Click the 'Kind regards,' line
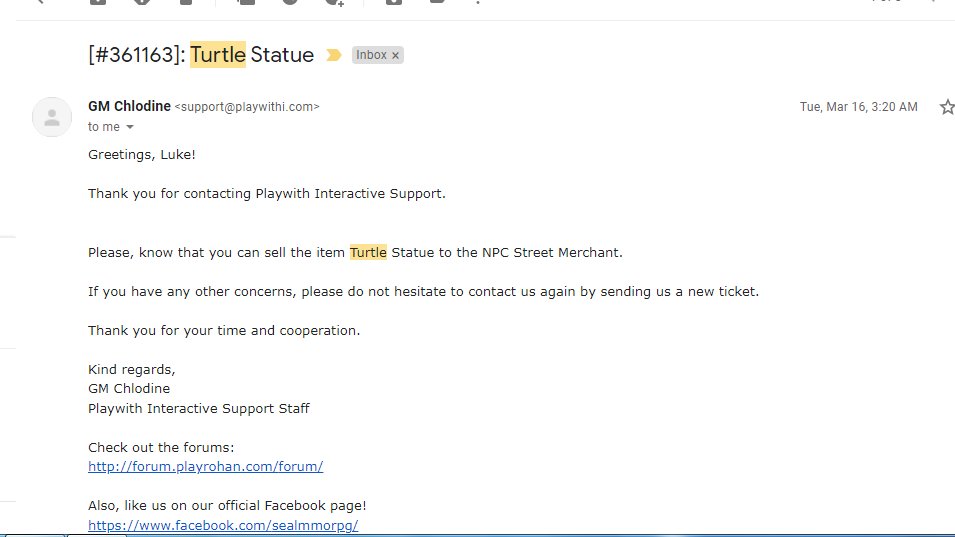The height and width of the screenshot is (537, 955). [x=132, y=370]
